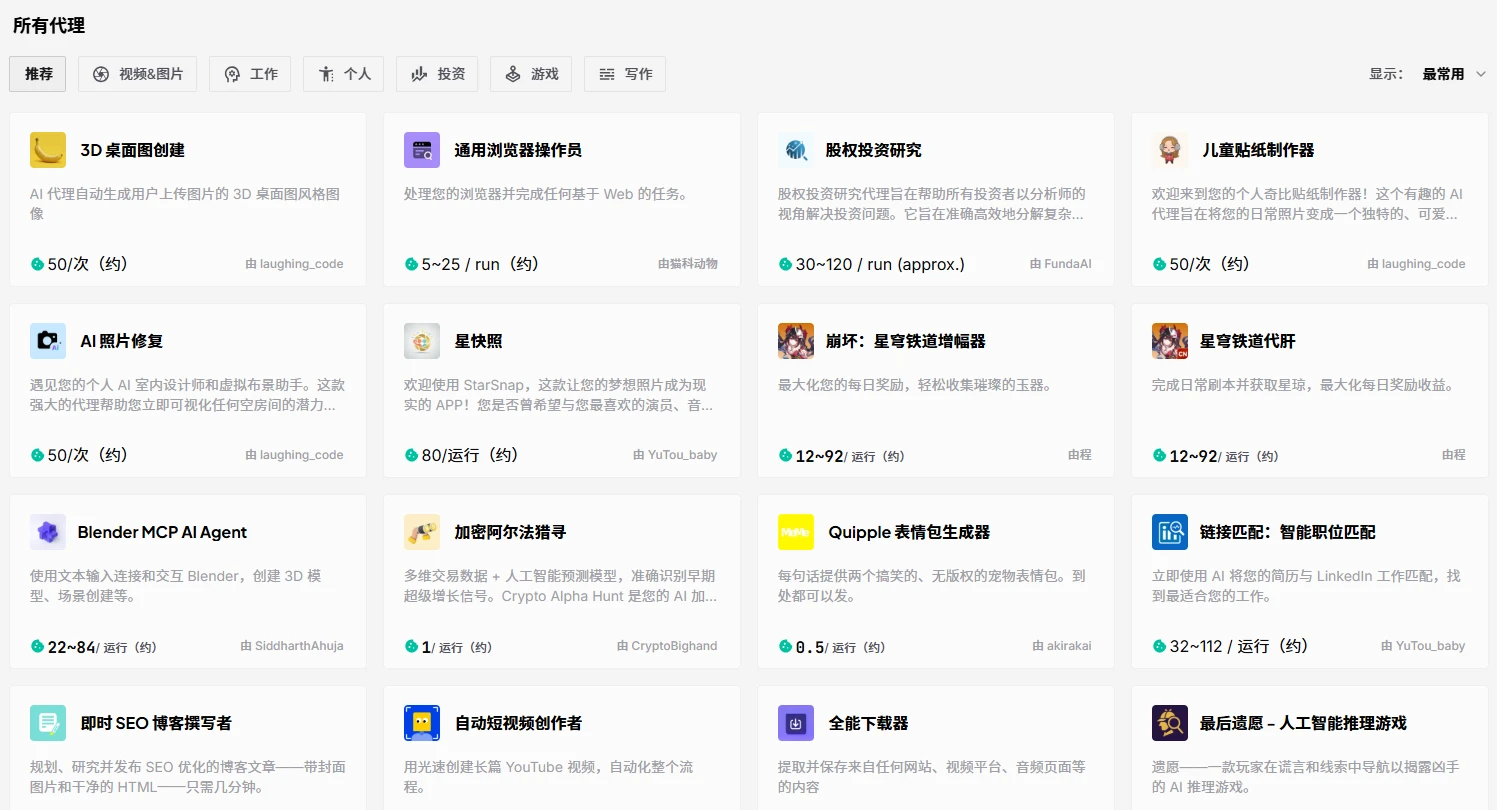
Task: Click the credit coin icon beside 80/运行
Action: (x=411, y=455)
